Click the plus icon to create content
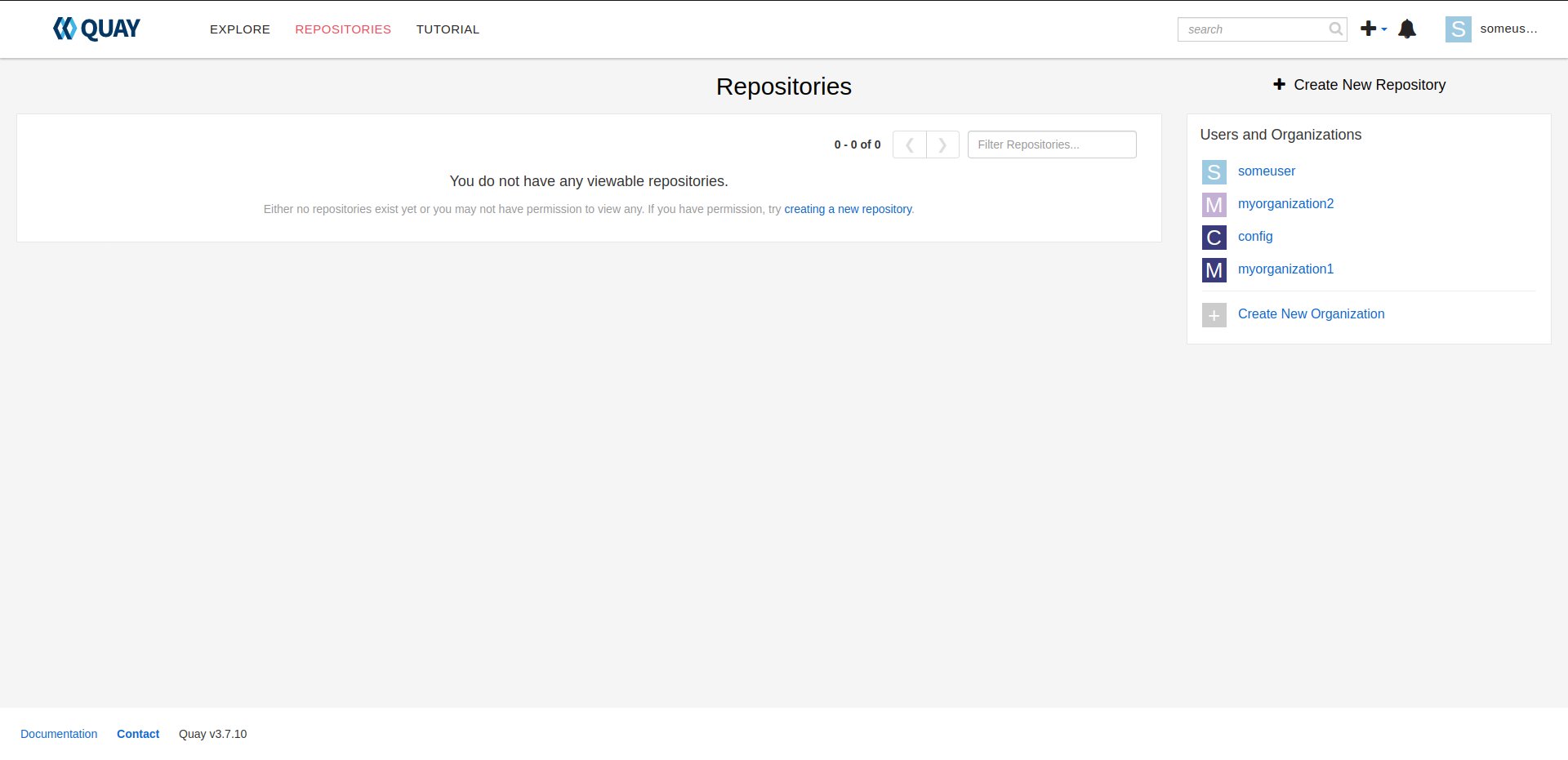Screen dimensions: 1568x760 (x=1367, y=28)
